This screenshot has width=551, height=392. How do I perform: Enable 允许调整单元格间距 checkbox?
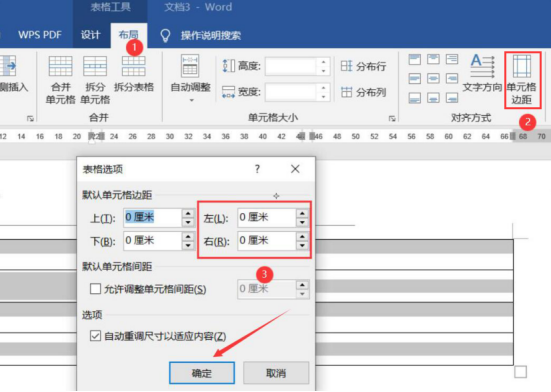(95, 289)
